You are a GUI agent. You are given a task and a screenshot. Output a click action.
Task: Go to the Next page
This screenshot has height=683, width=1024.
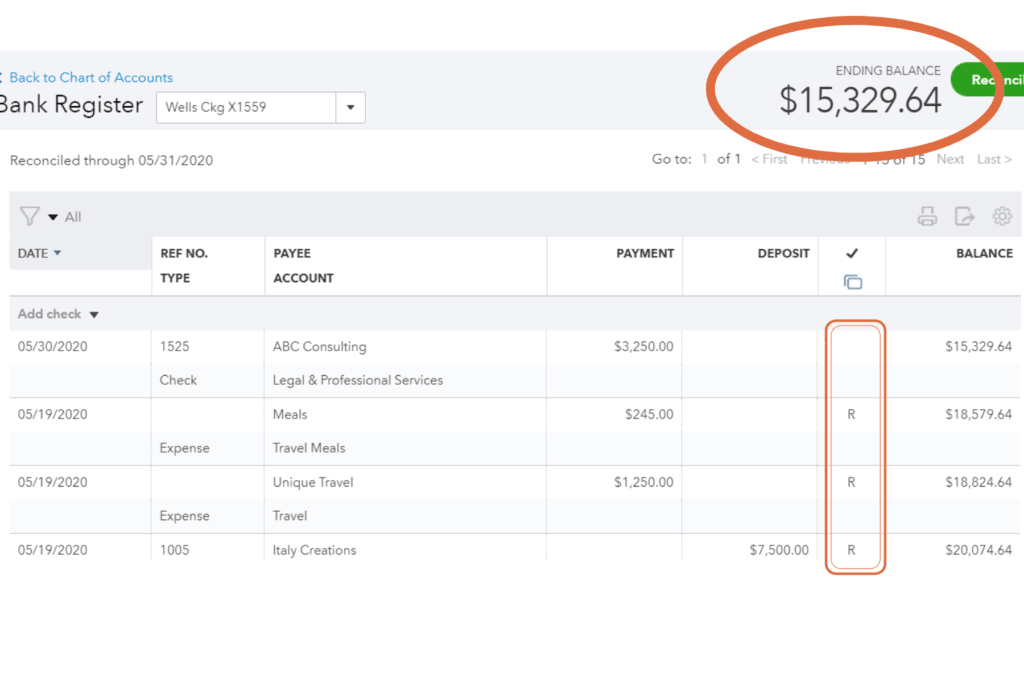tap(950, 159)
